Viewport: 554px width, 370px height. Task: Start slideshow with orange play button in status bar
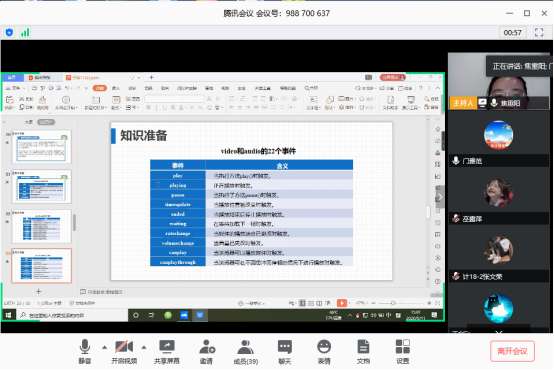pyautogui.click(x=342, y=303)
